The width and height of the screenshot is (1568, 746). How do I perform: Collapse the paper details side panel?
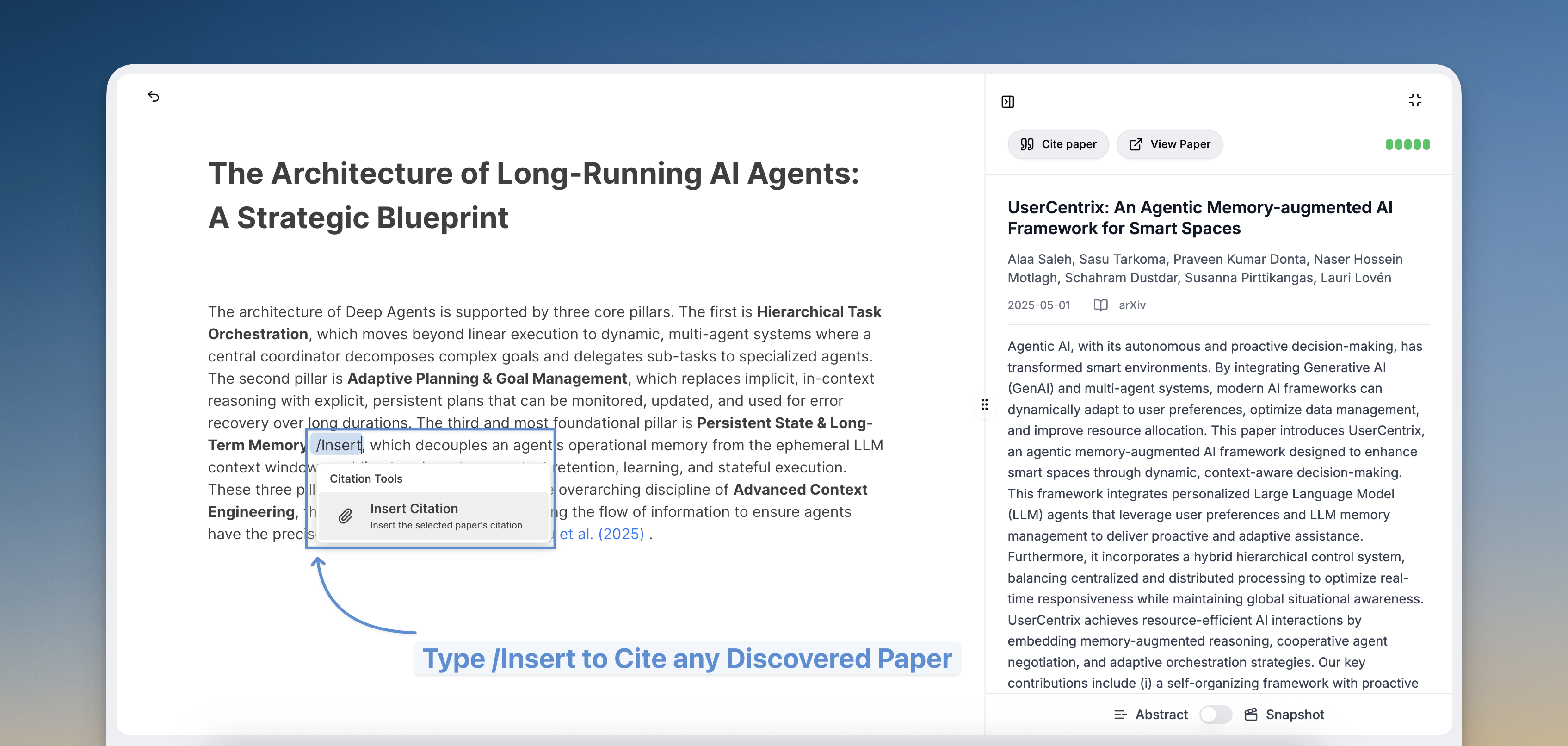(1007, 101)
